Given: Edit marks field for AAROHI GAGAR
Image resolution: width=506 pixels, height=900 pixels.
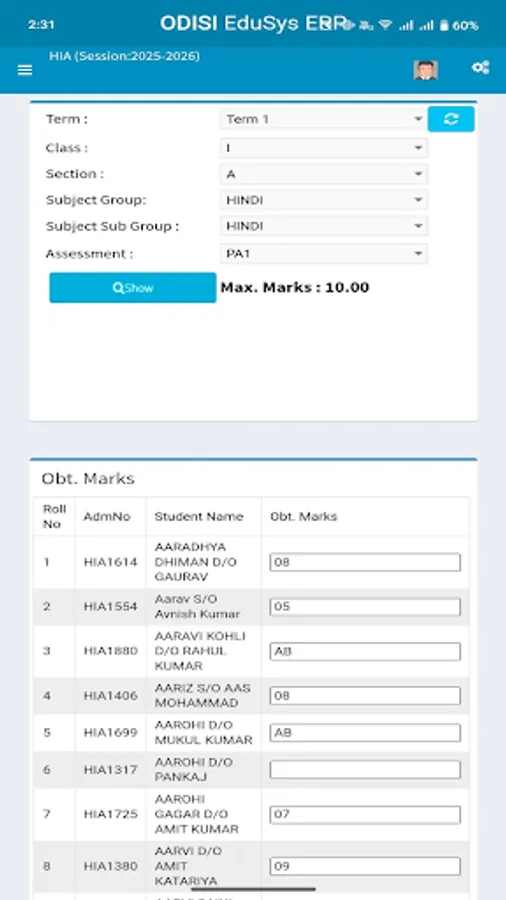Looking at the screenshot, I should (x=365, y=814).
